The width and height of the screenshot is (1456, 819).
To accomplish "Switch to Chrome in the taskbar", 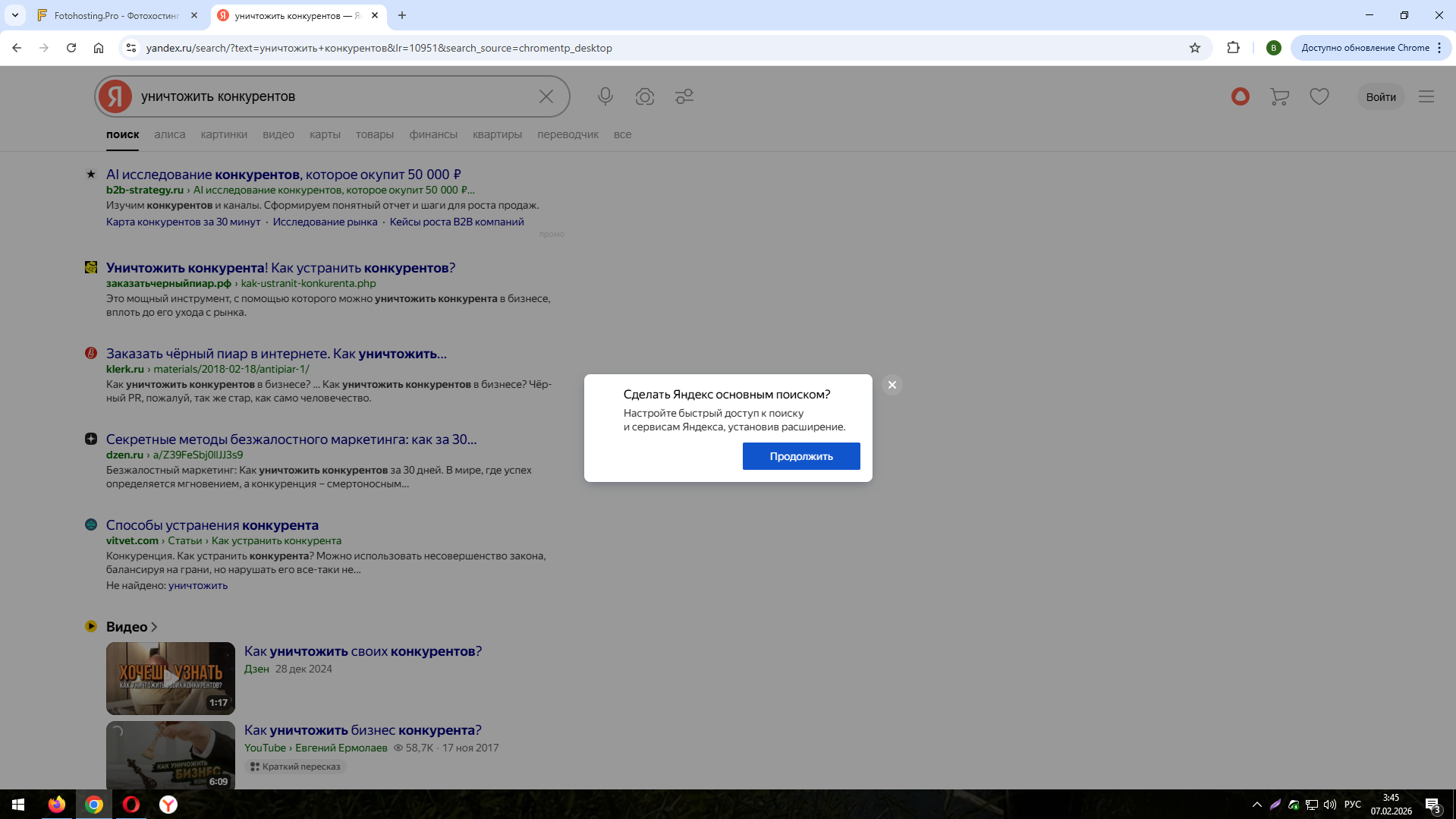I will (x=94, y=805).
